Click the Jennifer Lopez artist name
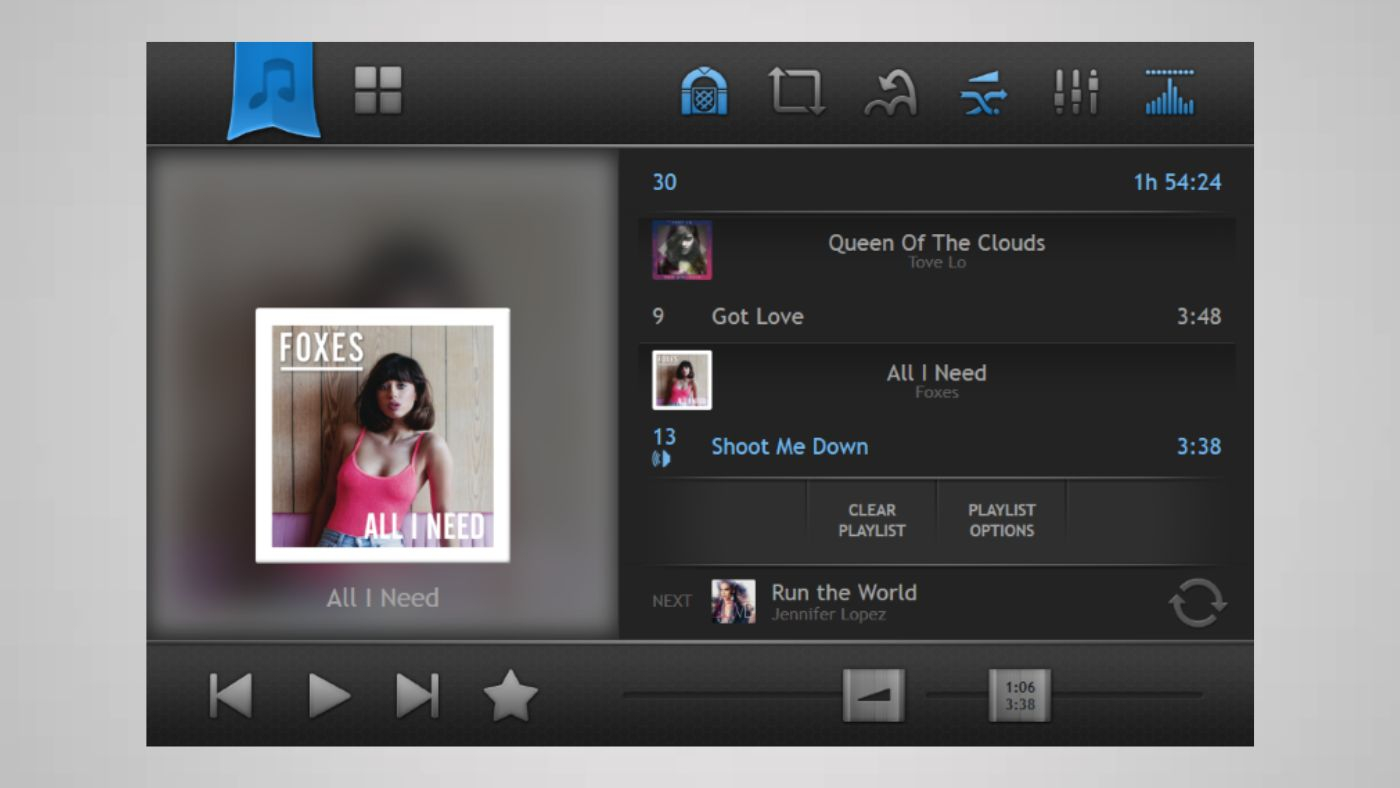 coord(828,614)
